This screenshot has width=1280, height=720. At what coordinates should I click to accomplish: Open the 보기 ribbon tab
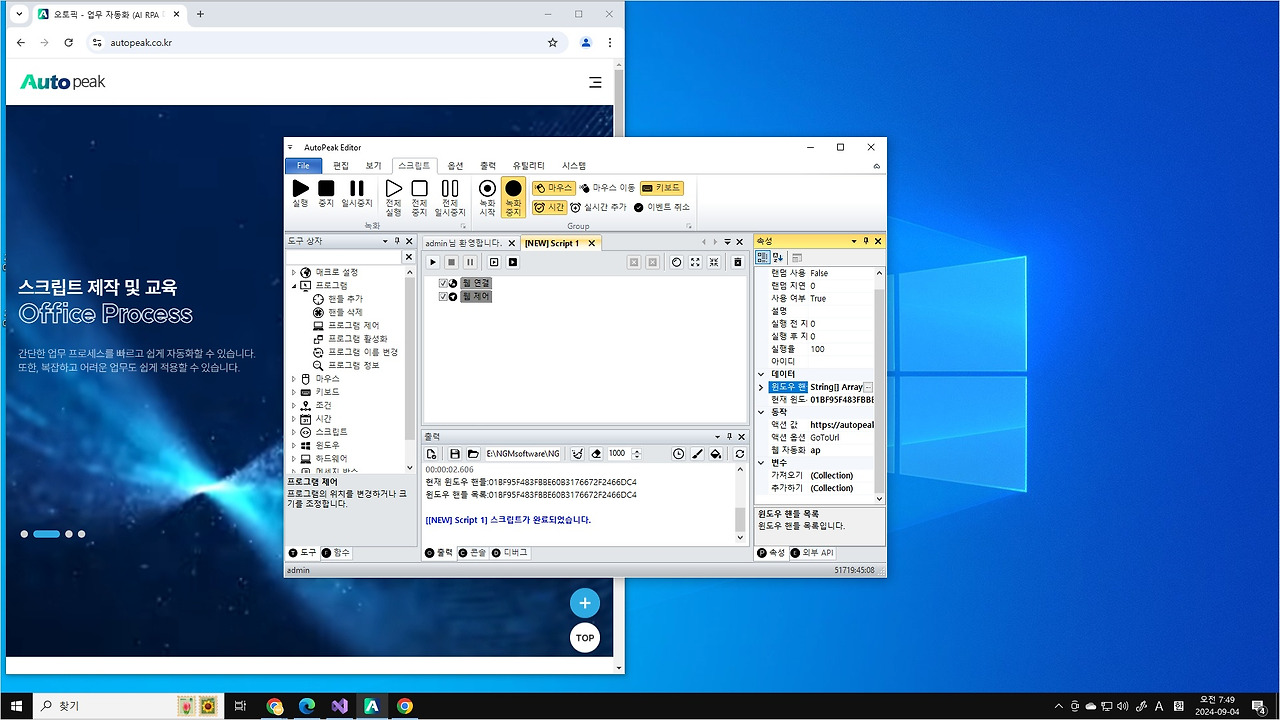373,165
